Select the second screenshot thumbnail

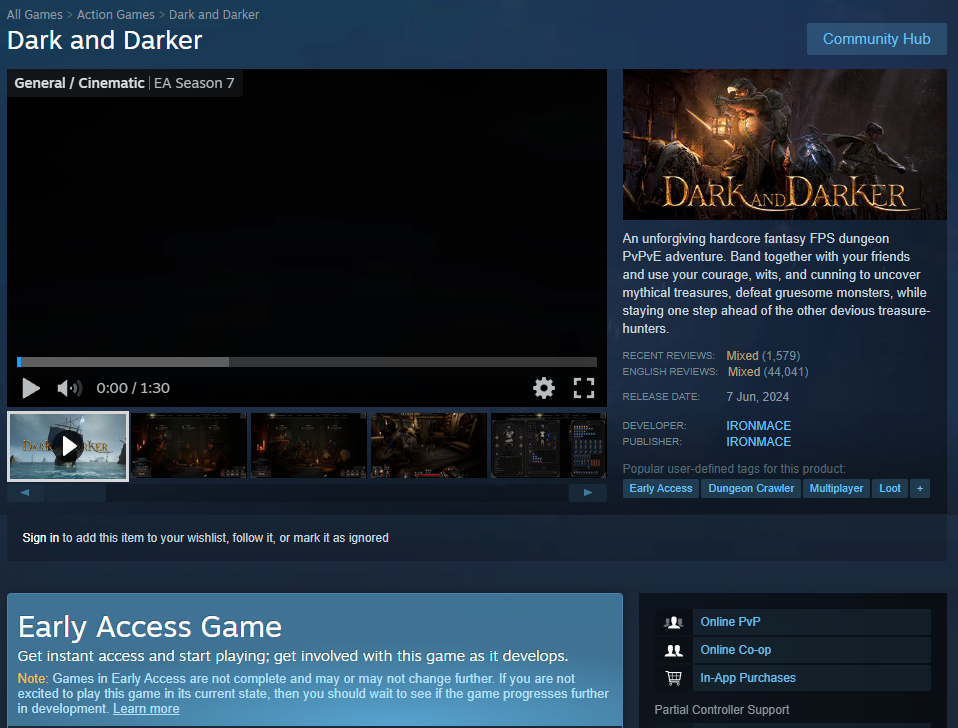pyautogui.click(x=189, y=445)
